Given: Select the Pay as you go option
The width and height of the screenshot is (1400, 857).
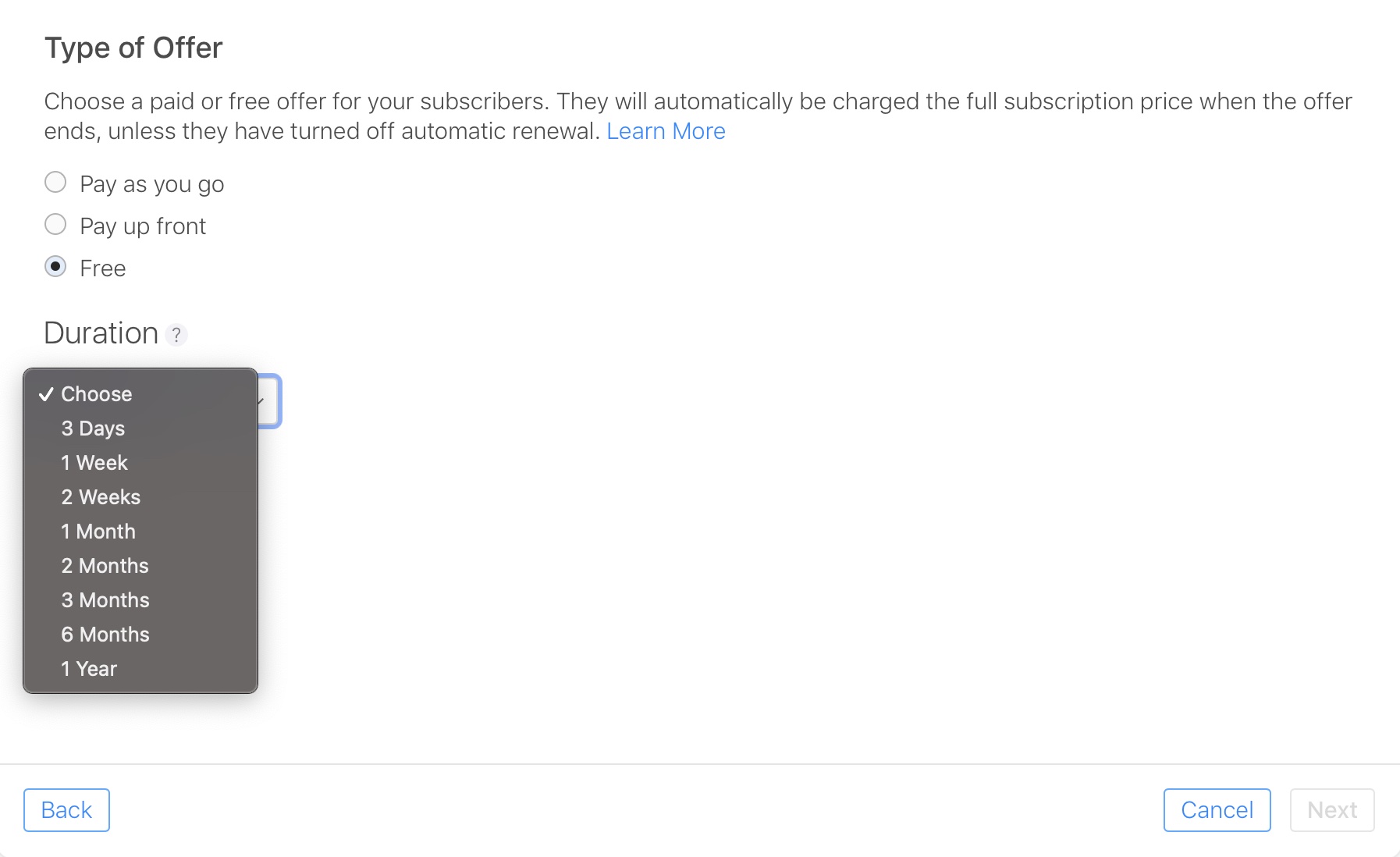Looking at the screenshot, I should coord(55,183).
